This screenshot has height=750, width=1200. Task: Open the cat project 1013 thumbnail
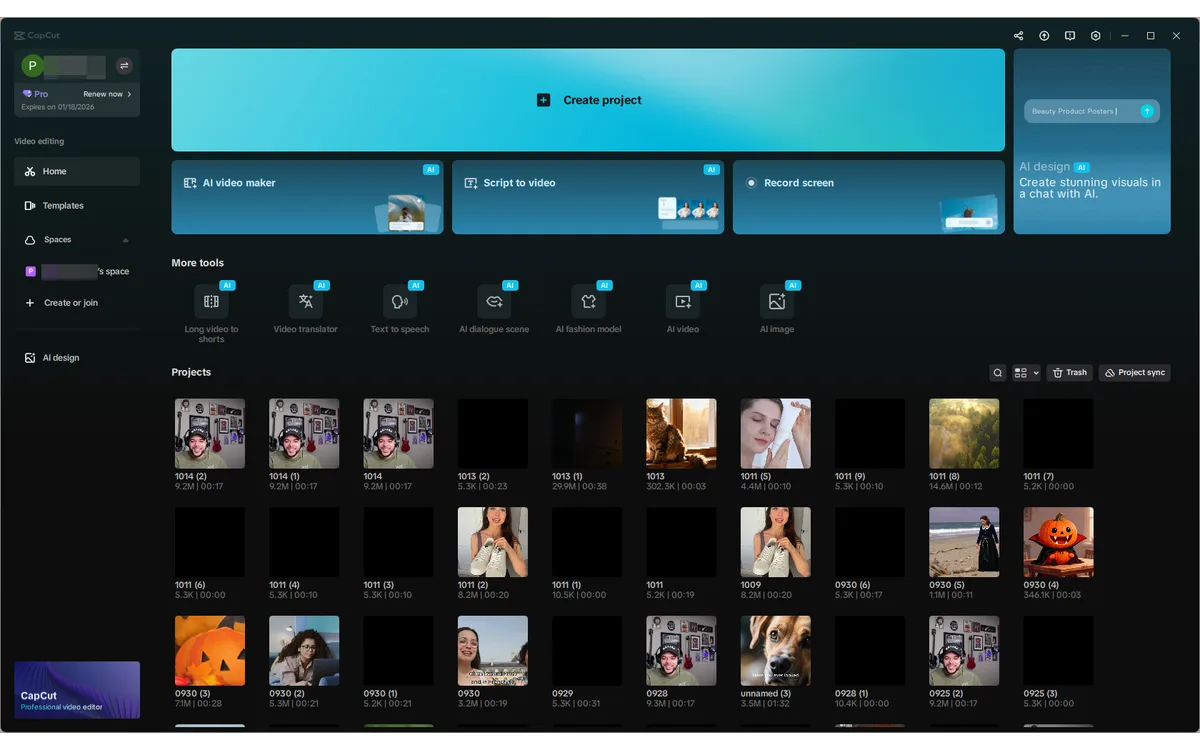tap(681, 434)
